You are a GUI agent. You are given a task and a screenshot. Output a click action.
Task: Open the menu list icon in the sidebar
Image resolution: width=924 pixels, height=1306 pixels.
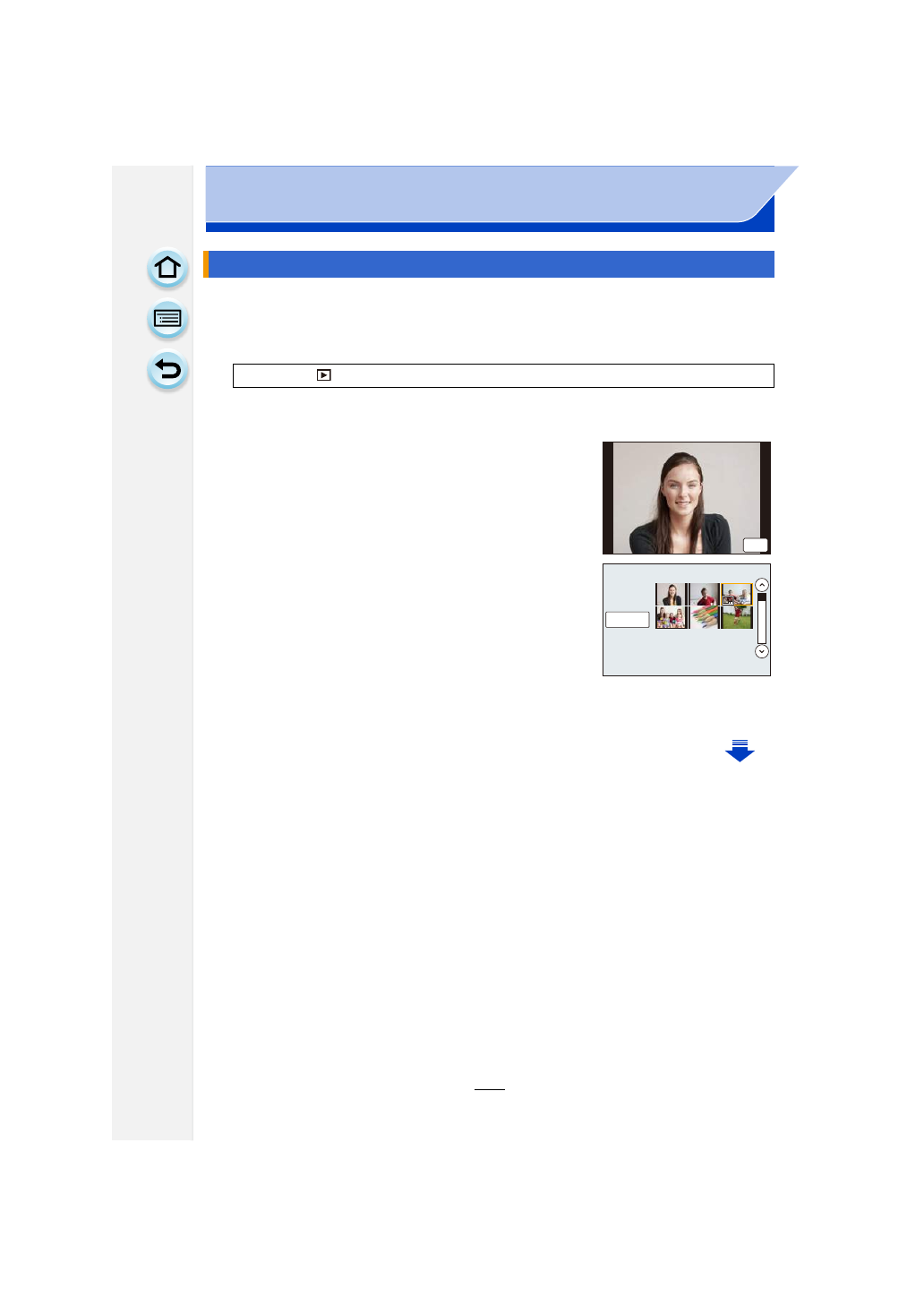pos(167,319)
